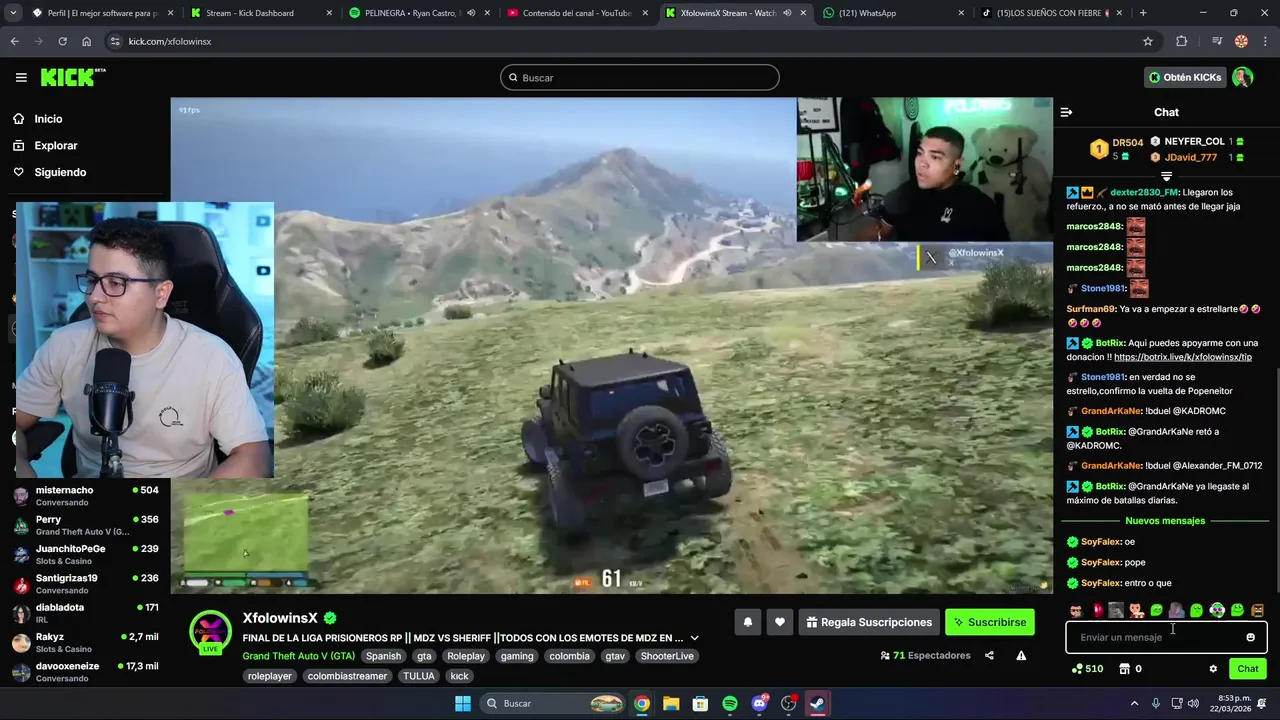
Task: Toggle the notification bell for XfolowinsX
Action: pyautogui.click(x=747, y=622)
